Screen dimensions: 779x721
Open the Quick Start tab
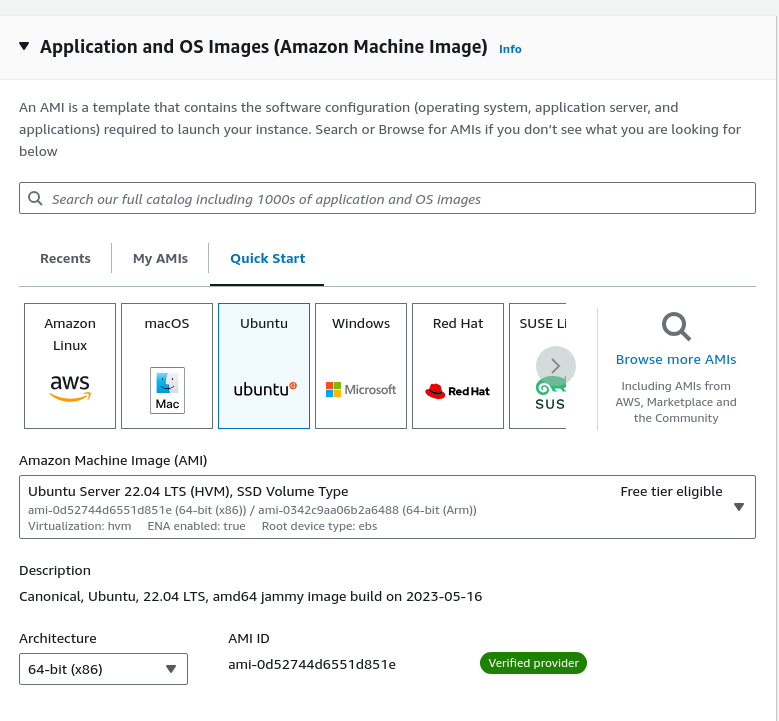click(x=267, y=258)
